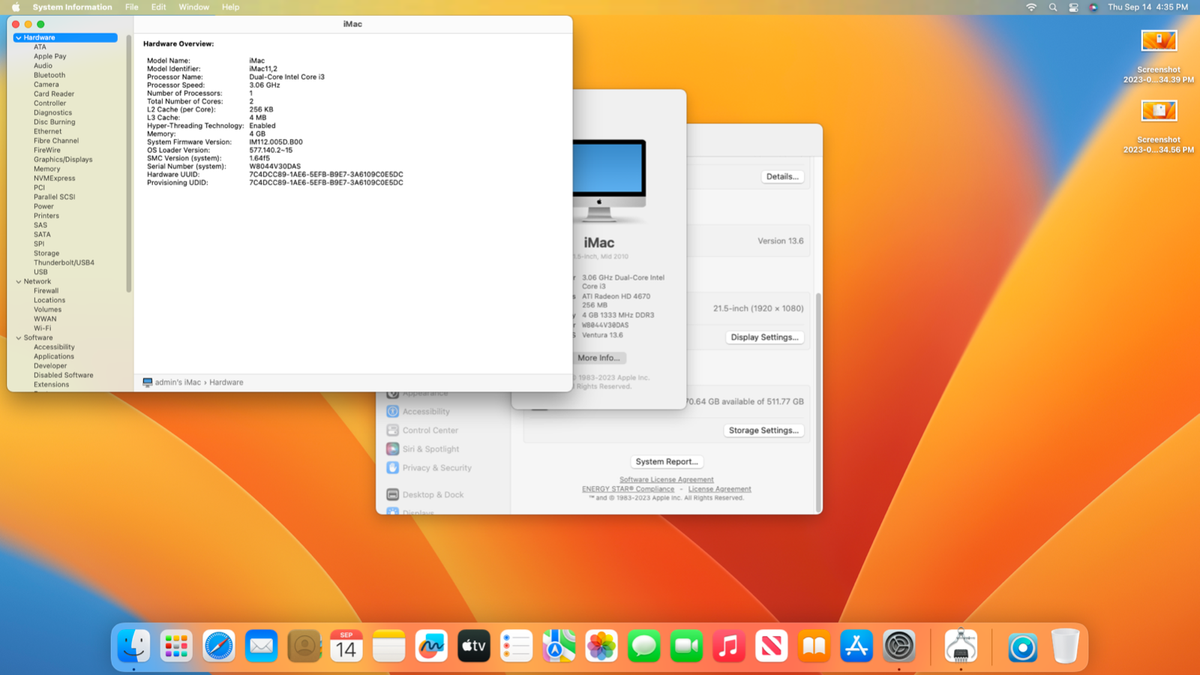The width and height of the screenshot is (1200, 675).
Task: Launch Safari from the Dock
Action: coord(219,646)
